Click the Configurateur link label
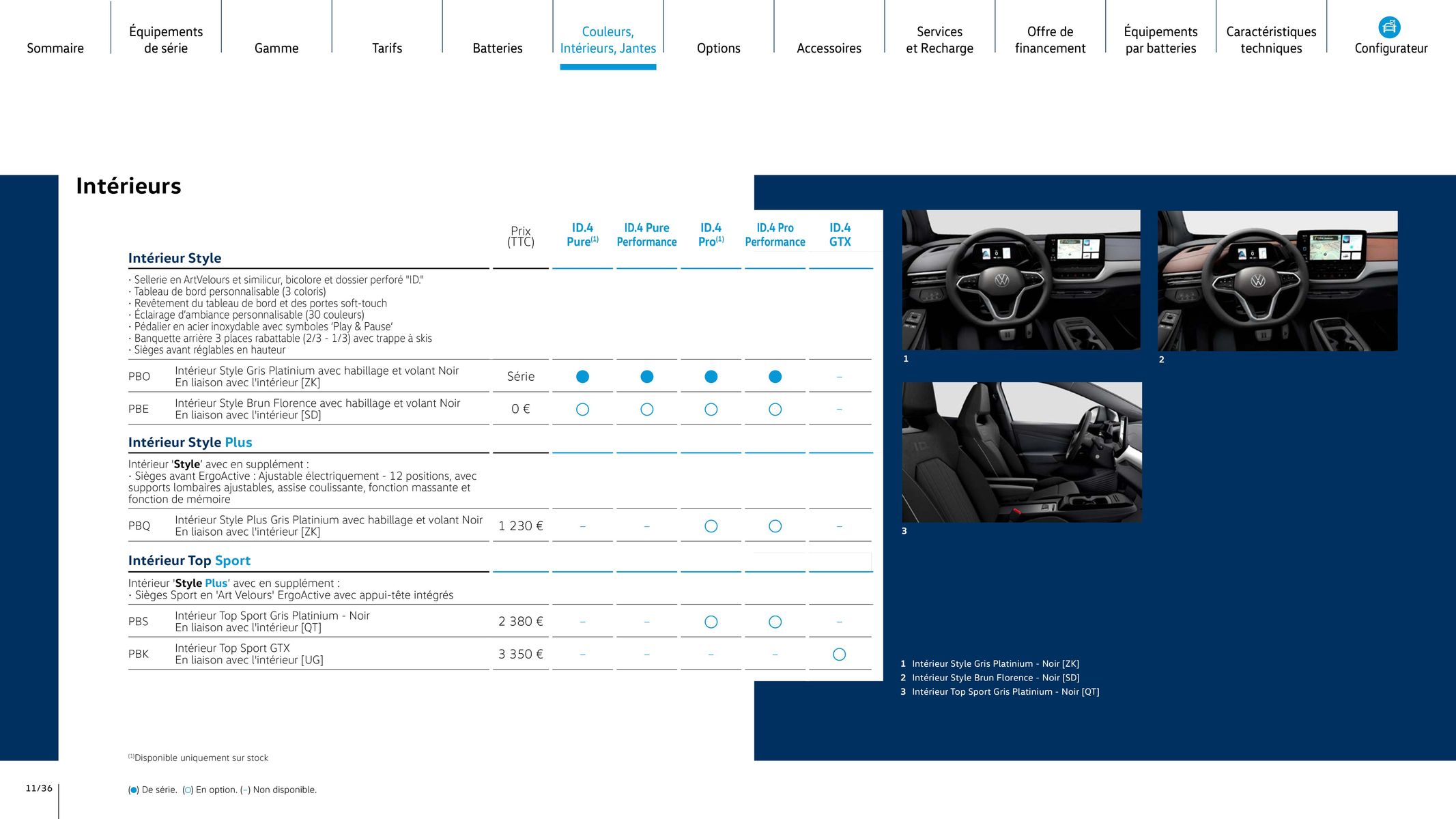 click(1391, 48)
